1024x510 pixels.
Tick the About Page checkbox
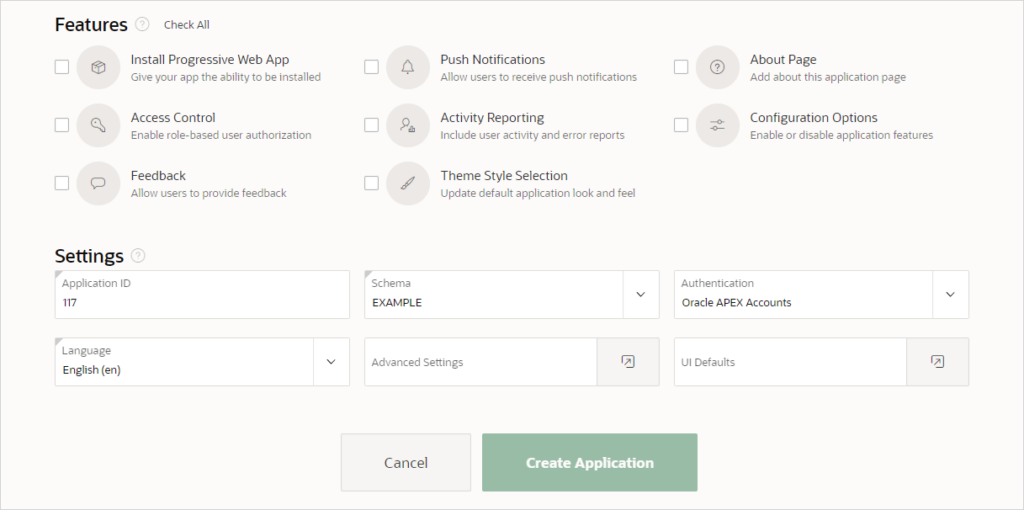tap(681, 67)
